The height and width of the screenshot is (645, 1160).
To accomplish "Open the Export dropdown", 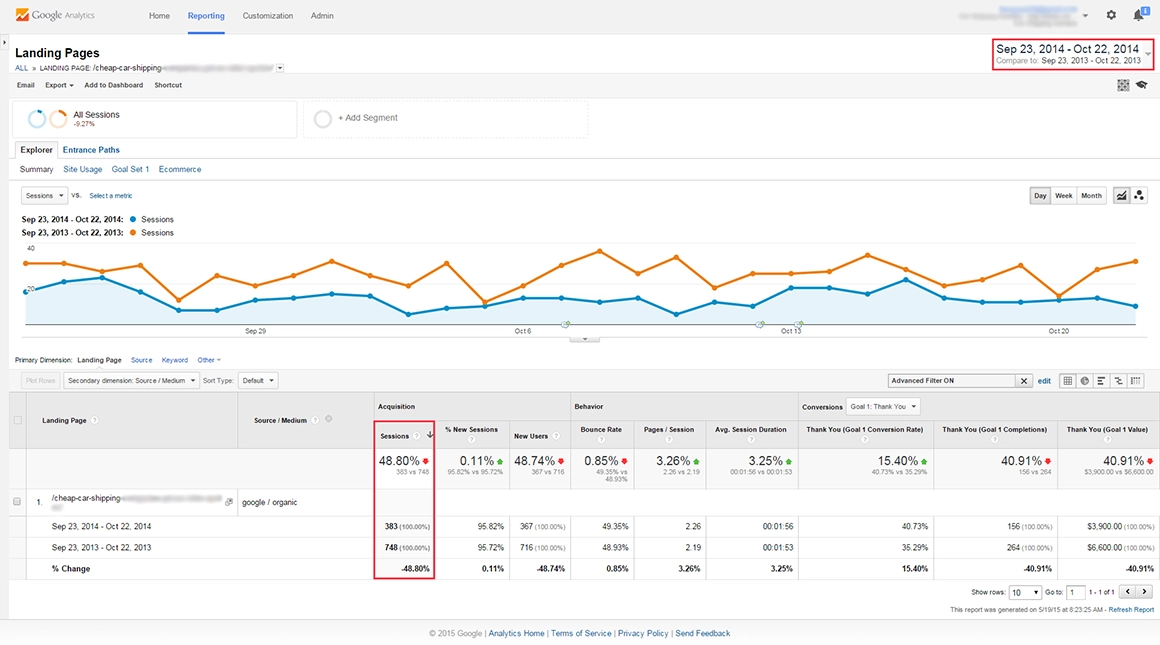I will (59, 85).
